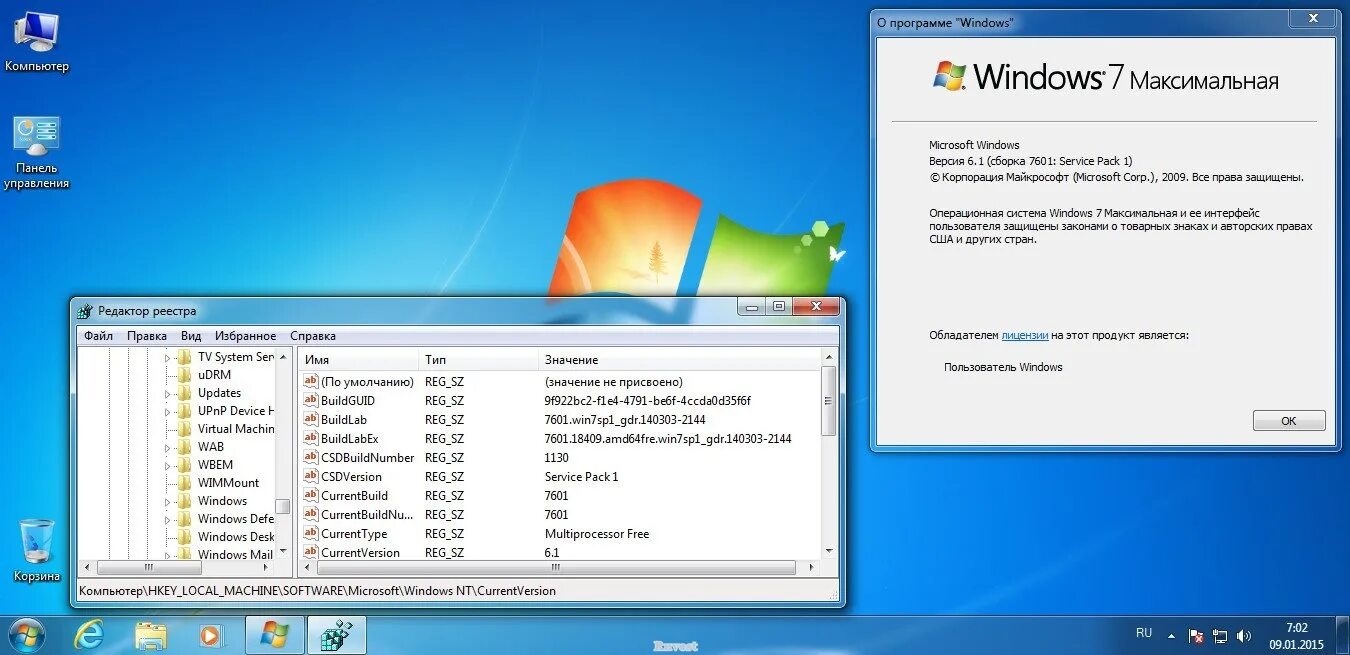1350x655 pixels.
Task: Click the folder icon of Updates key
Action: tap(184, 393)
